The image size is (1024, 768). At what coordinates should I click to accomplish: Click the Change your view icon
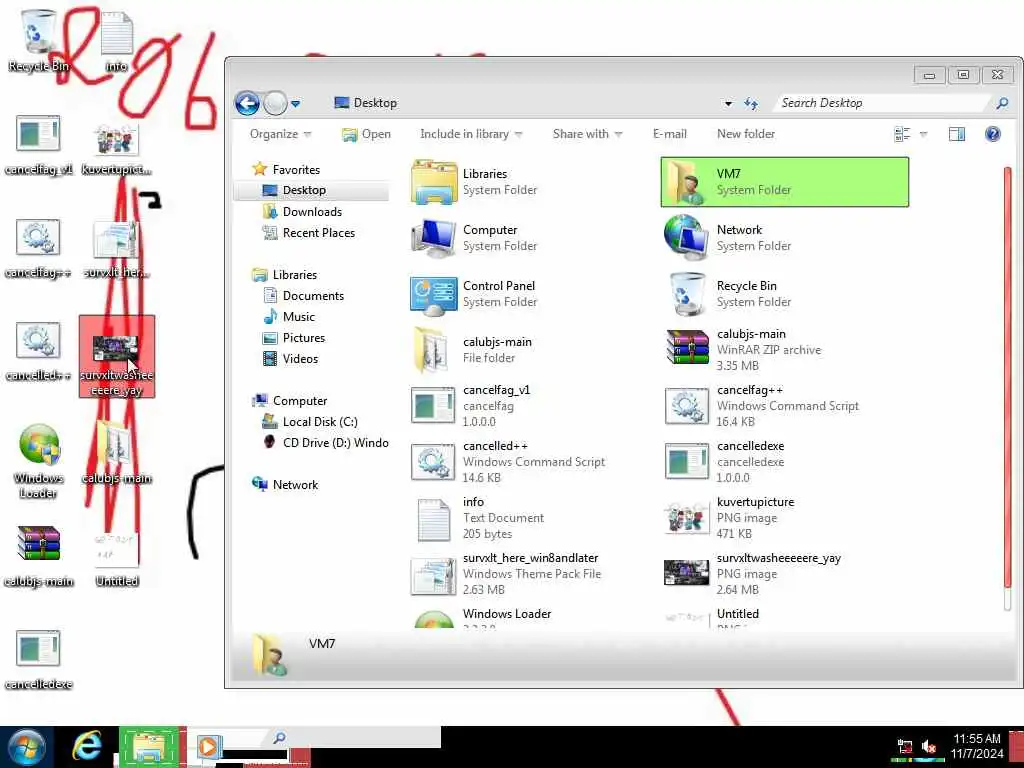point(902,134)
